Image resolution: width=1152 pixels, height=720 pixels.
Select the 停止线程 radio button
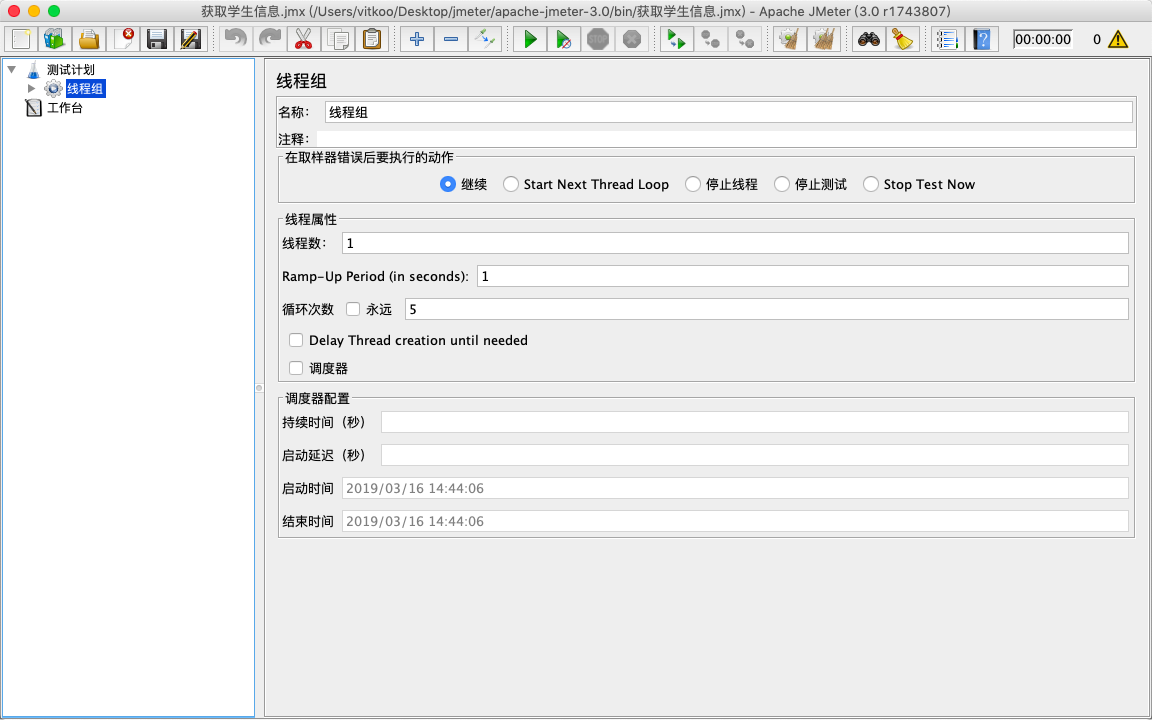pyautogui.click(x=693, y=184)
